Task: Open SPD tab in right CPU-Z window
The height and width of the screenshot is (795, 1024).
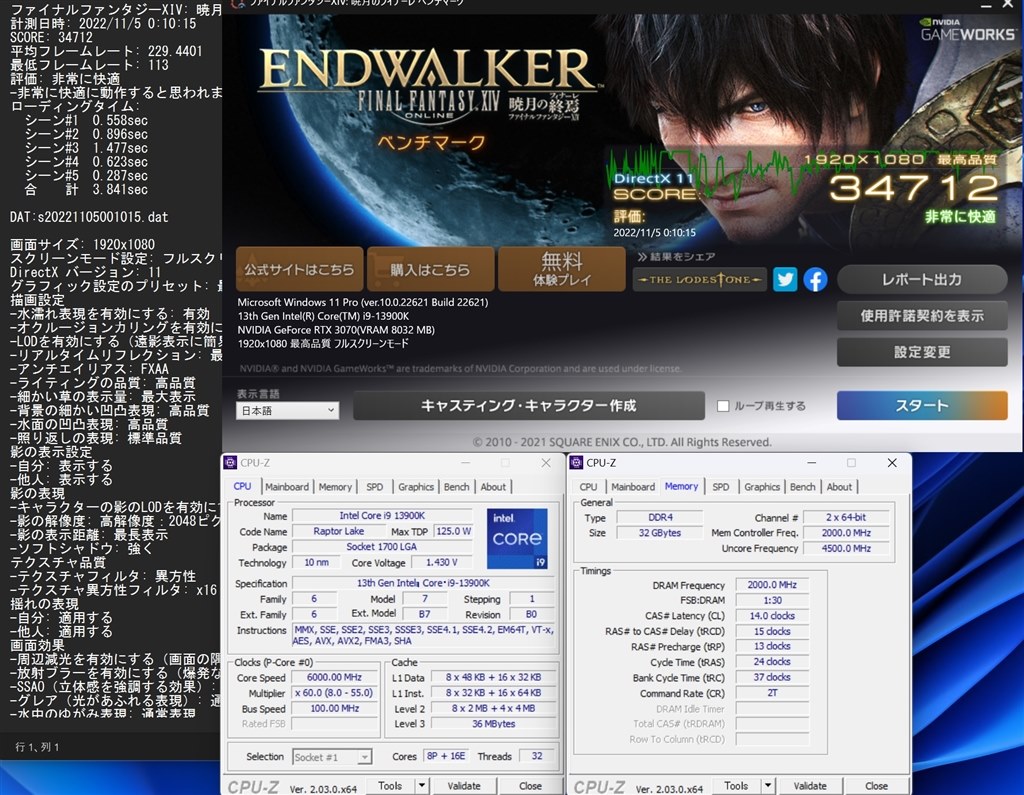Action: coord(721,487)
